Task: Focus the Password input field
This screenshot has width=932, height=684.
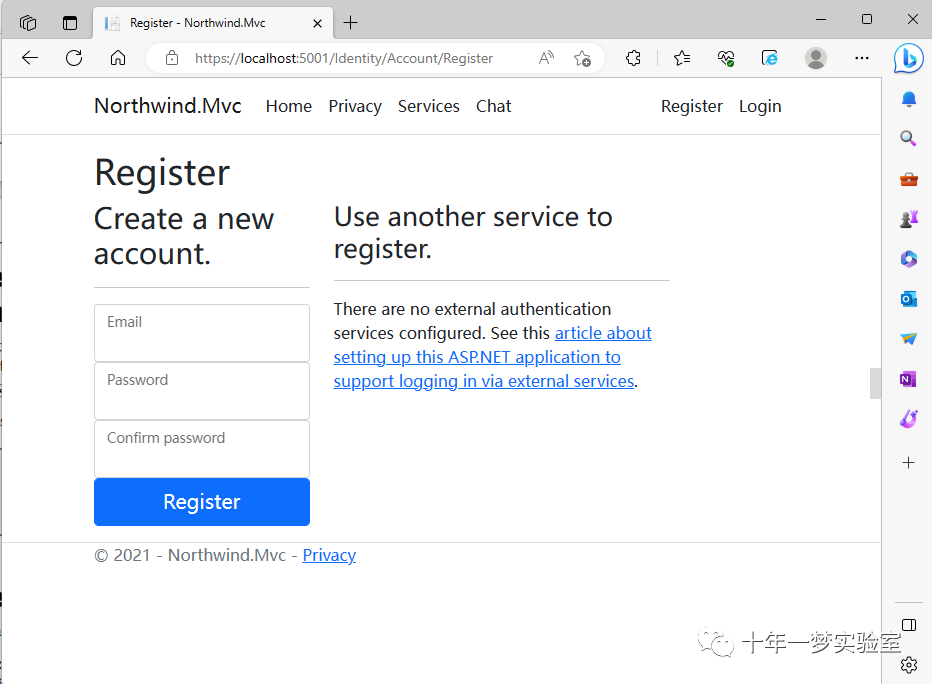Action: tap(202, 391)
